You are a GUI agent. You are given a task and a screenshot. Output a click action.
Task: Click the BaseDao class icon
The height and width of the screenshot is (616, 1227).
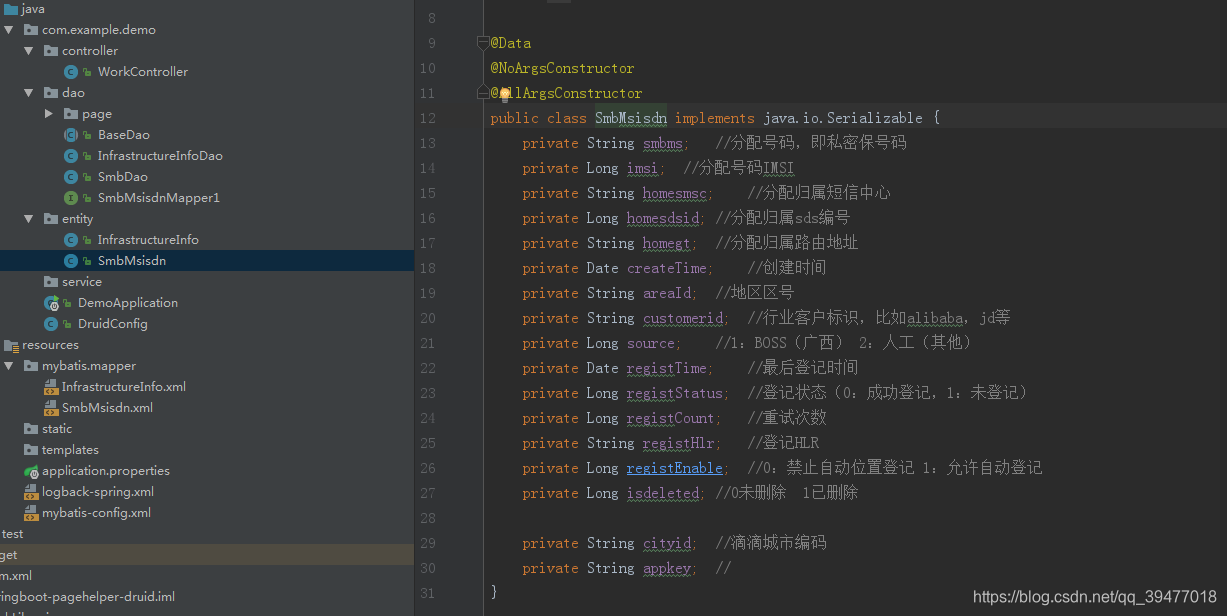[x=71, y=135]
